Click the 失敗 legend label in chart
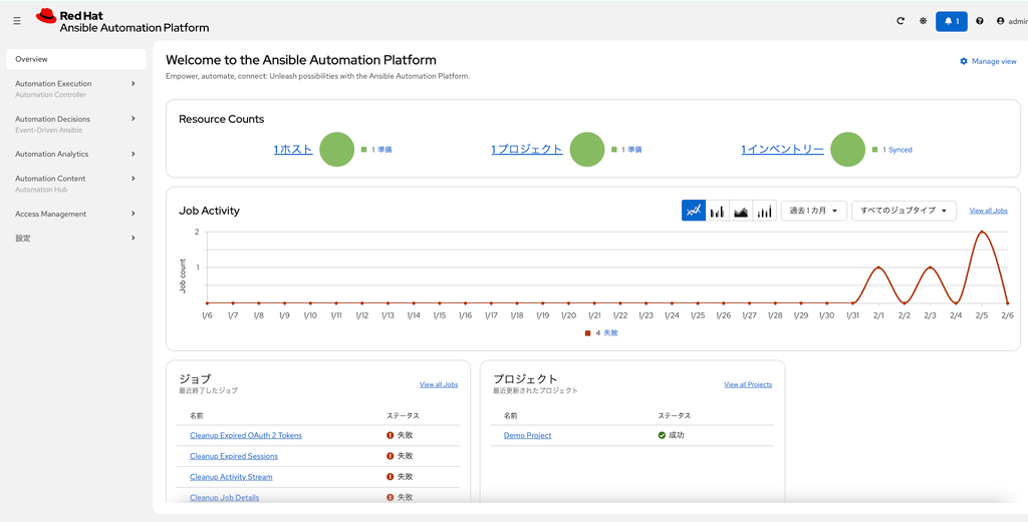Screen dimensions: 1028x522 coord(610,333)
